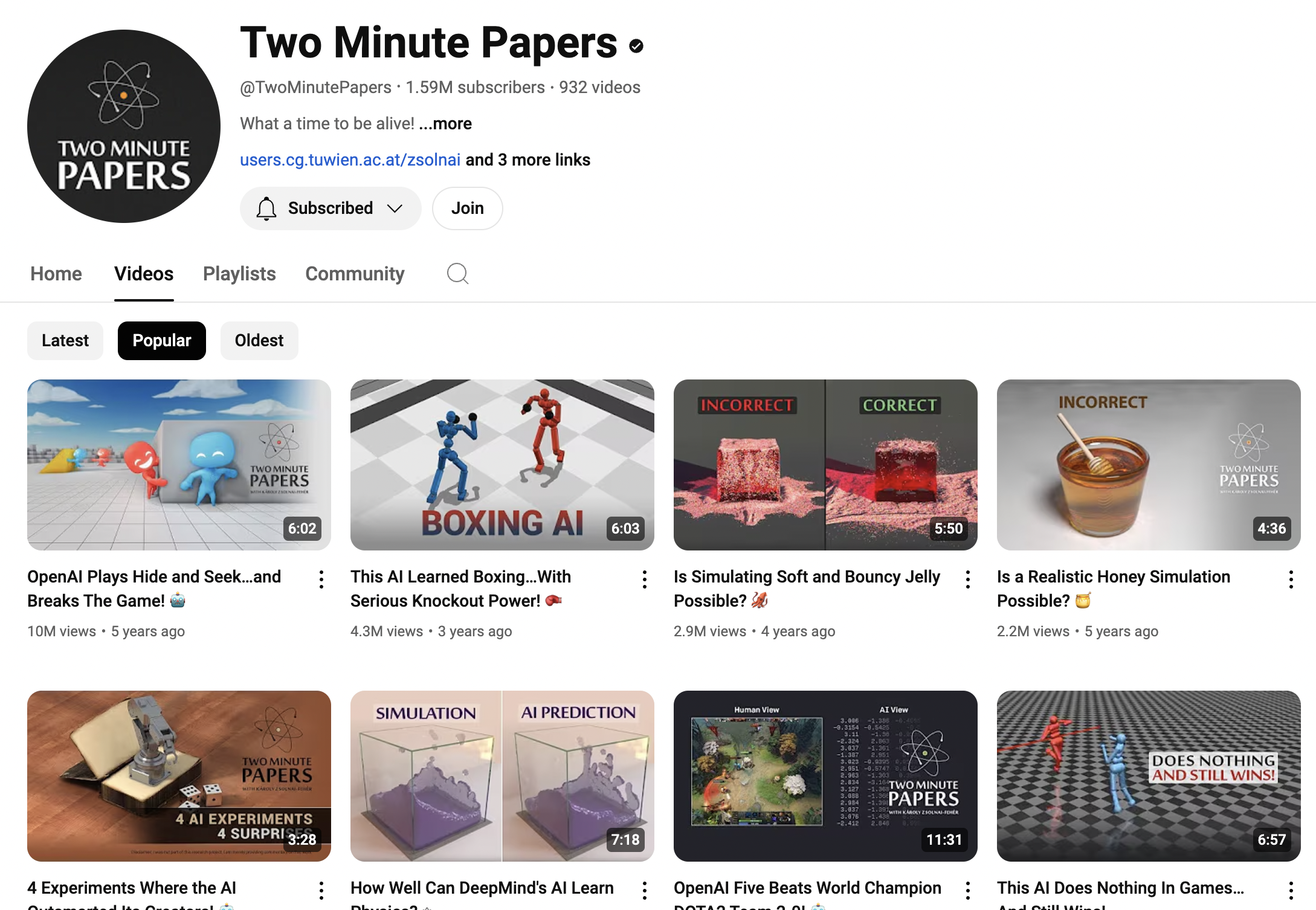The width and height of the screenshot is (1316, 910).
Task: Click the 'Two Minute Papers' channel title
Action: [429, 43]
